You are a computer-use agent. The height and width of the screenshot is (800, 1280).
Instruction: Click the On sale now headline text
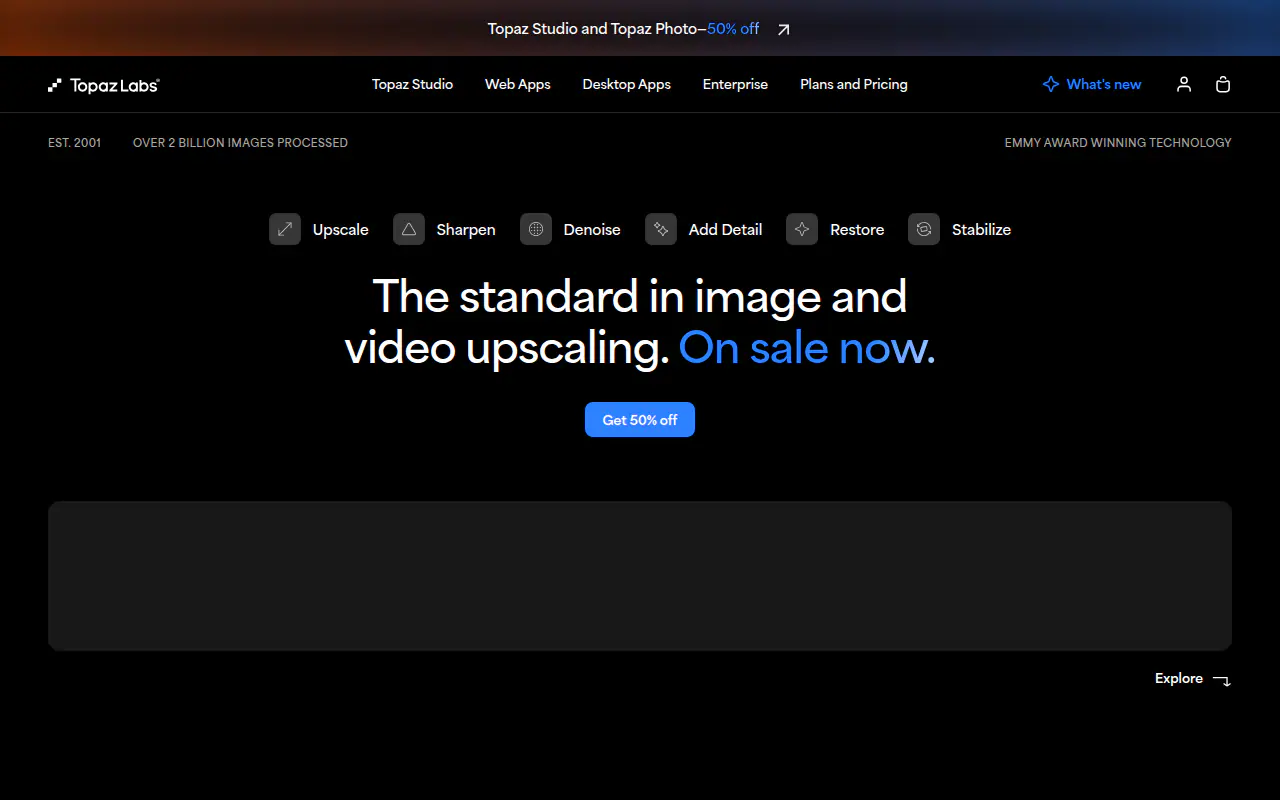(807, 348)
